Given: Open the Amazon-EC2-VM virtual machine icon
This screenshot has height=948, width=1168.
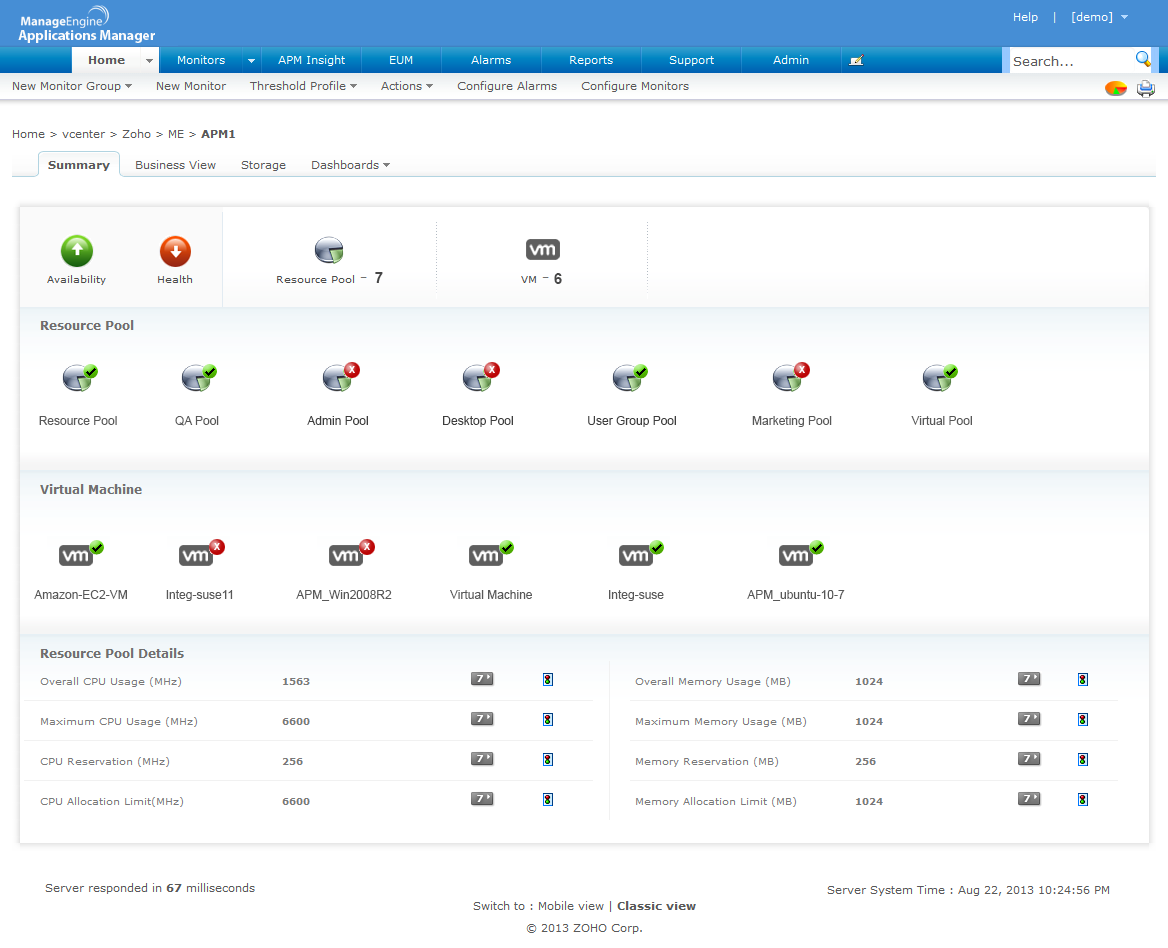Looking at the screenshot, I should [80, 553].
